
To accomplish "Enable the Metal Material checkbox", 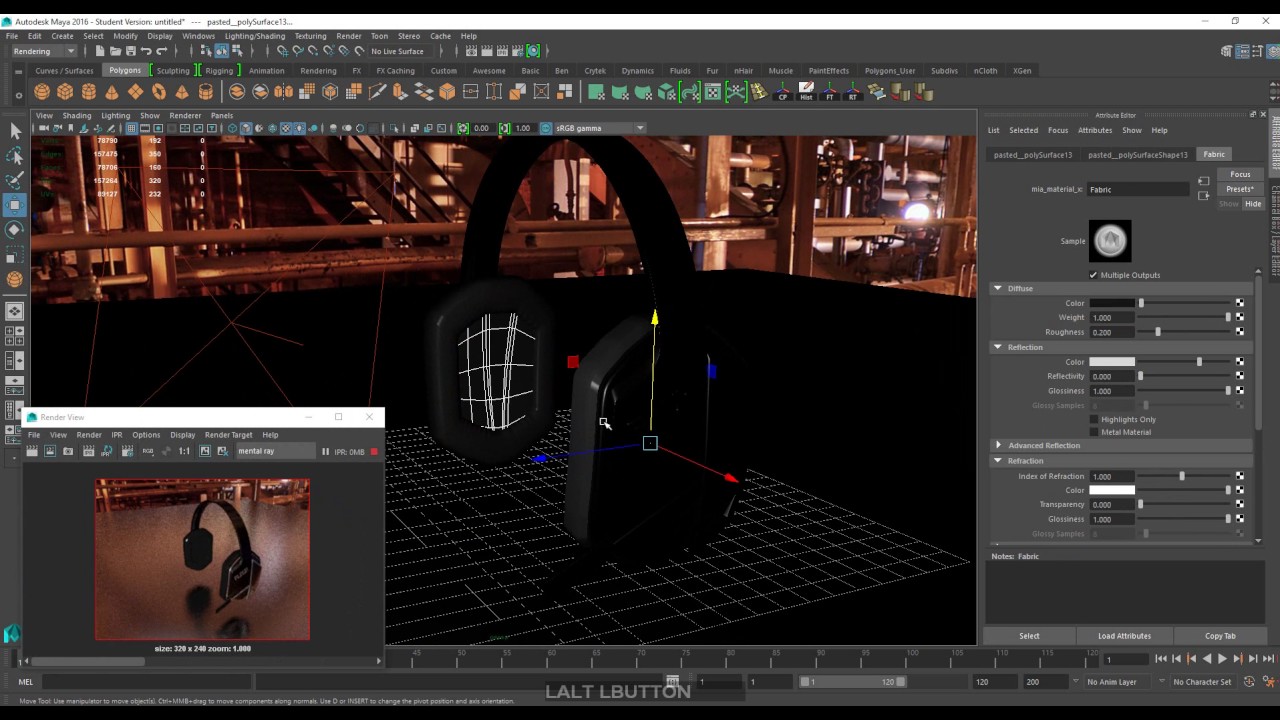I will coord(1094,432).
